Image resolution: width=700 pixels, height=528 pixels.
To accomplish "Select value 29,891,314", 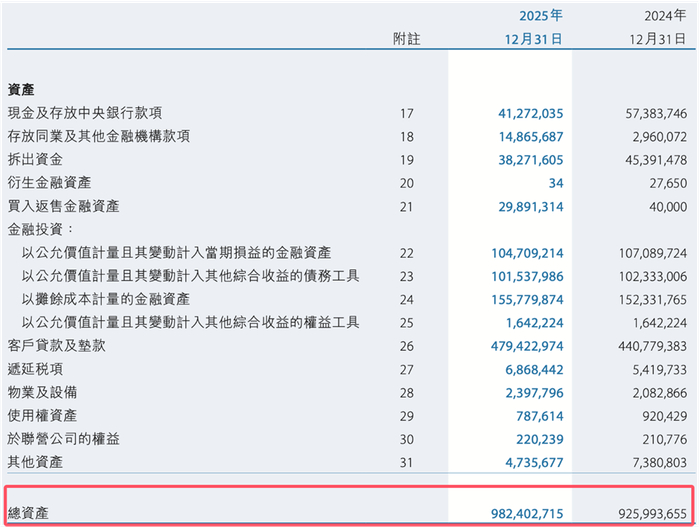I will pyautogui.click(x=530, y=207).
